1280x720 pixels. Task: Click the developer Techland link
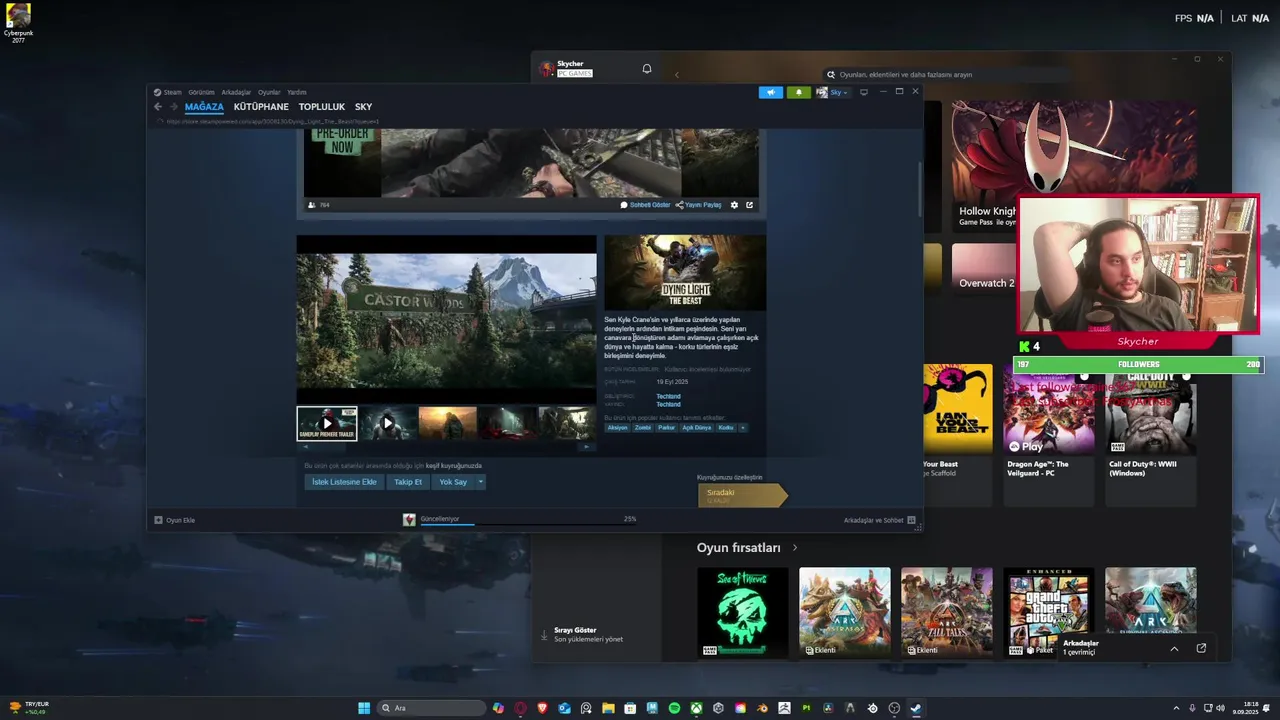pyautogui.click(x=668, y=397)
